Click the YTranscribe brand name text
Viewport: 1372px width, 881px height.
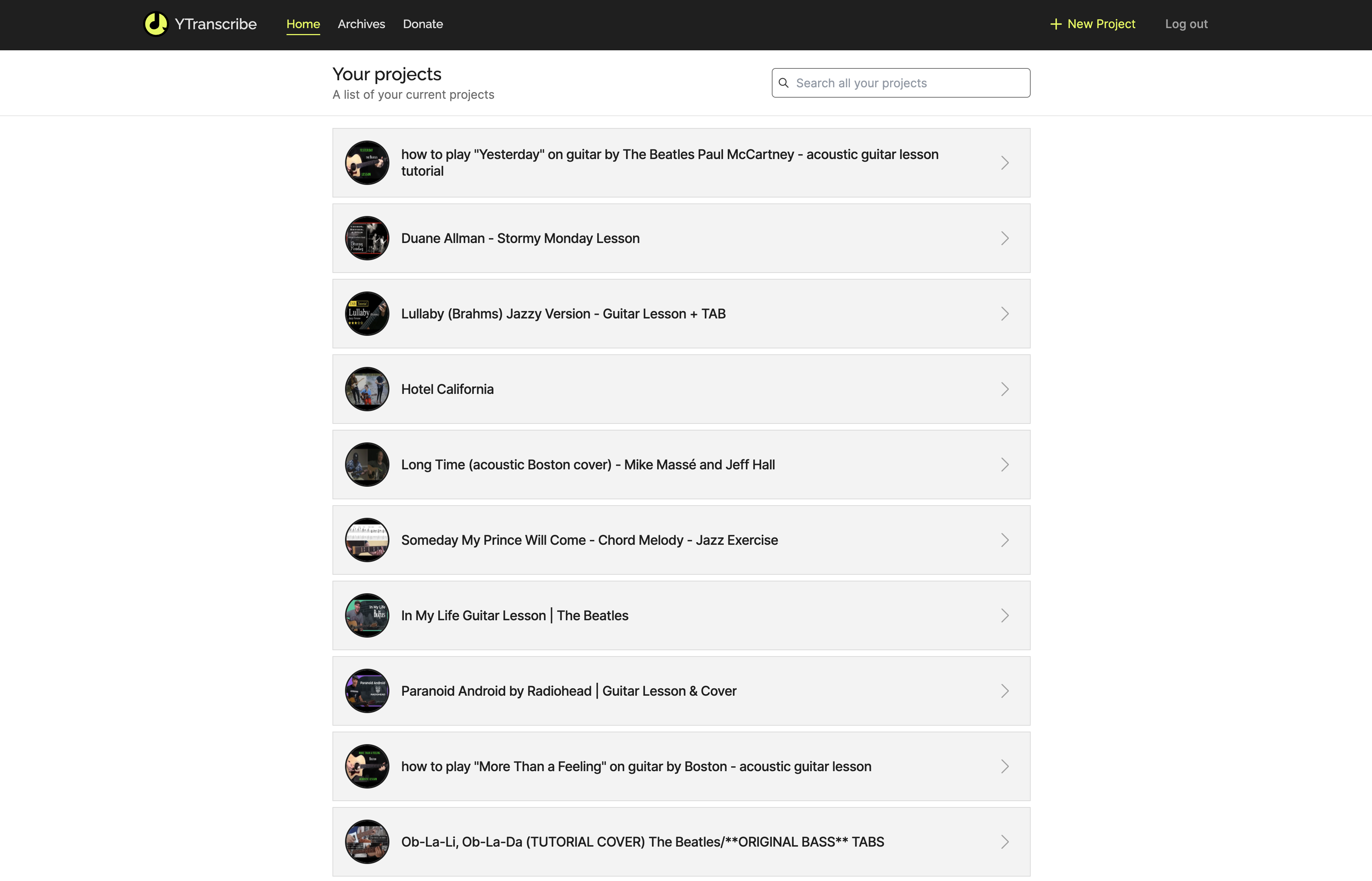coord(216,24)
